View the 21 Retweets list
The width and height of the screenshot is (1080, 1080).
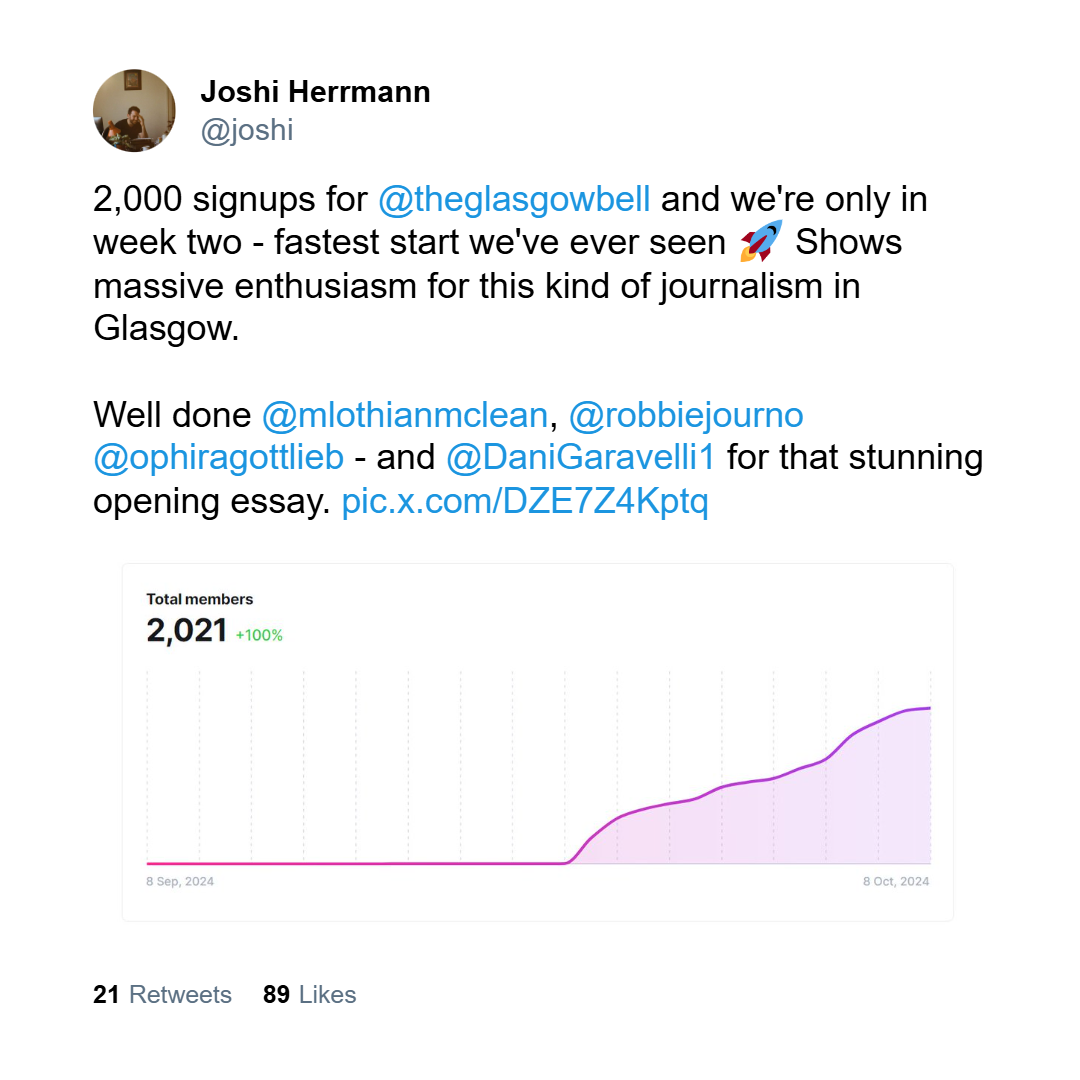pos(163,995)
